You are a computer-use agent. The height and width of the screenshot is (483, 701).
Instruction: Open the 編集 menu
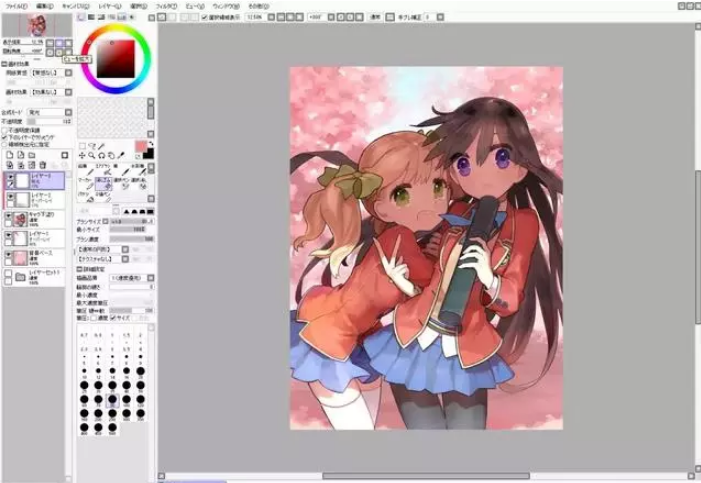tap(45, 6)
